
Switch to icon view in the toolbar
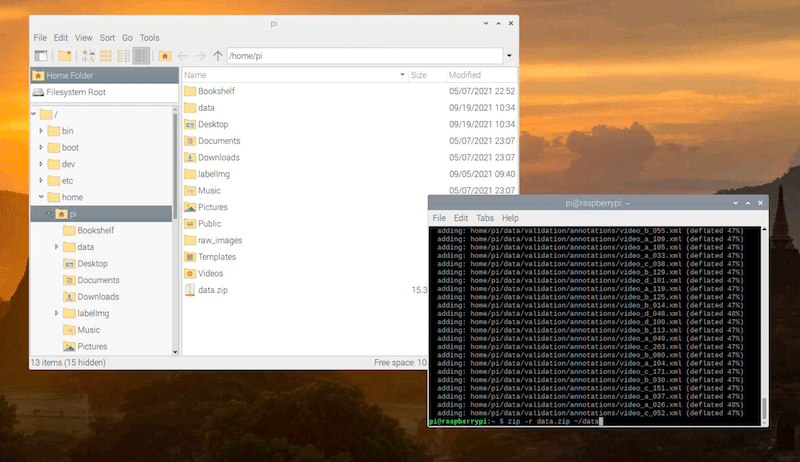(x=89, y=56)
